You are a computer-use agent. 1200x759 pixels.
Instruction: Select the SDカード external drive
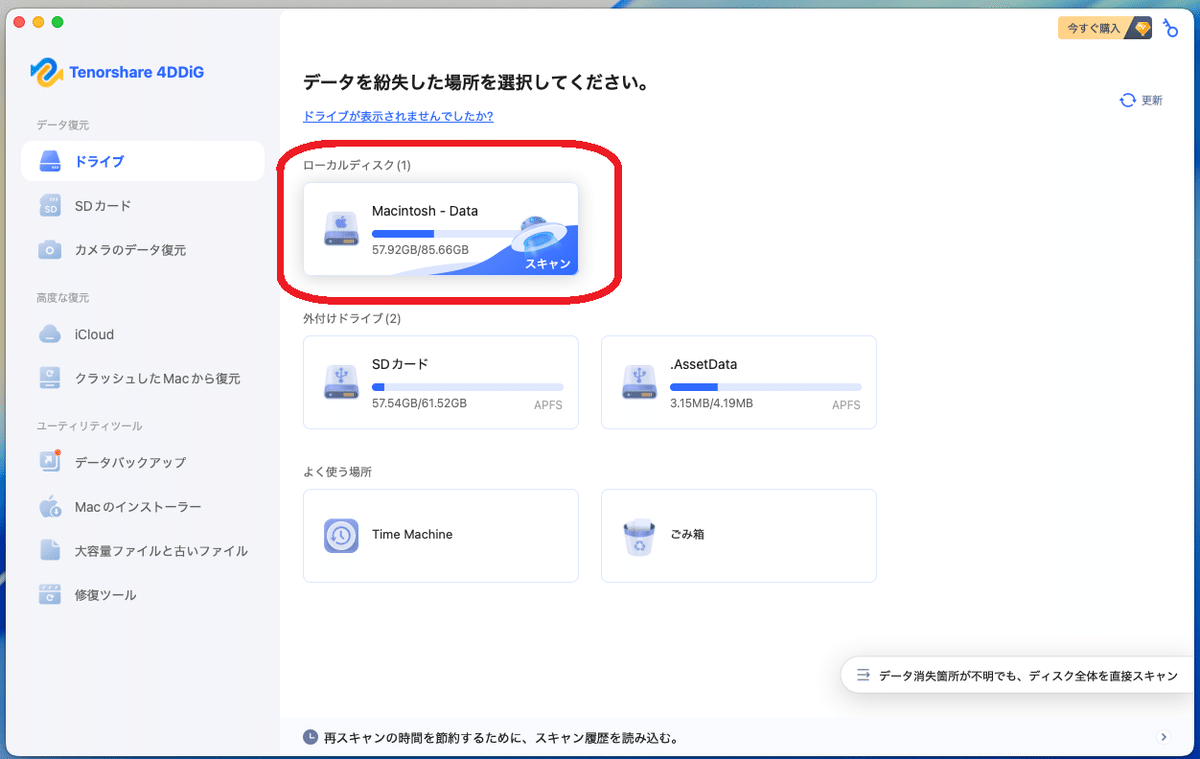(440, 382)
